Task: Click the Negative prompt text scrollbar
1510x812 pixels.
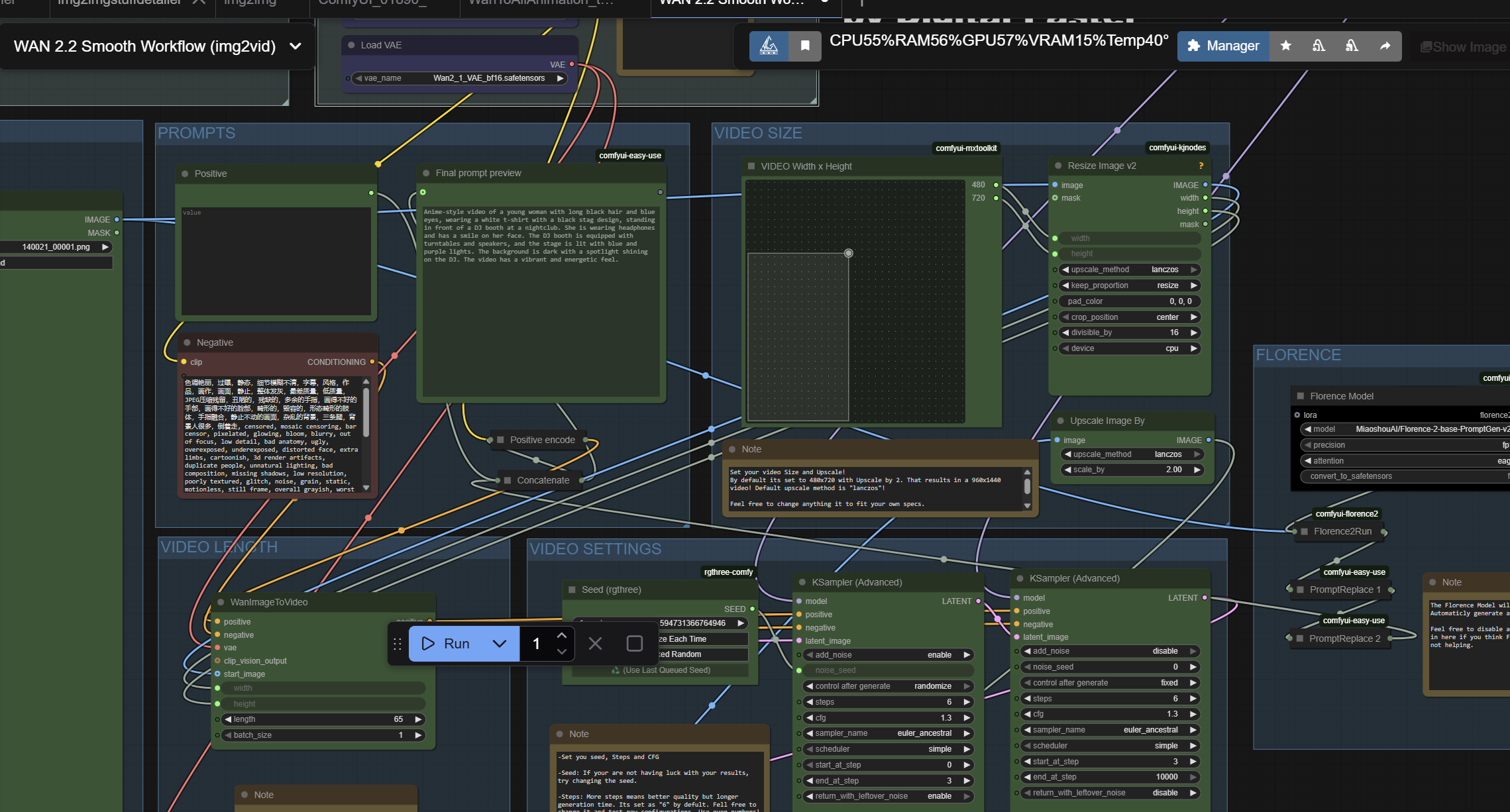Action: [x=366, y=411]
